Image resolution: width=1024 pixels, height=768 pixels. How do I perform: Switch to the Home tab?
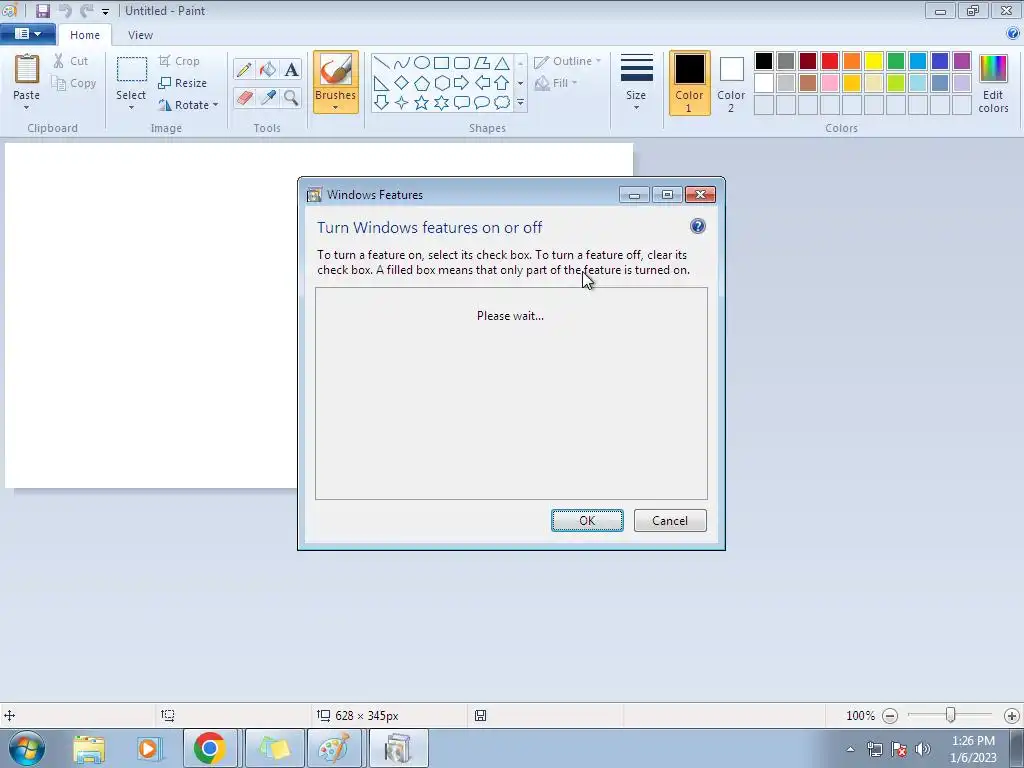pyautogui.click(x=85, y=35)
